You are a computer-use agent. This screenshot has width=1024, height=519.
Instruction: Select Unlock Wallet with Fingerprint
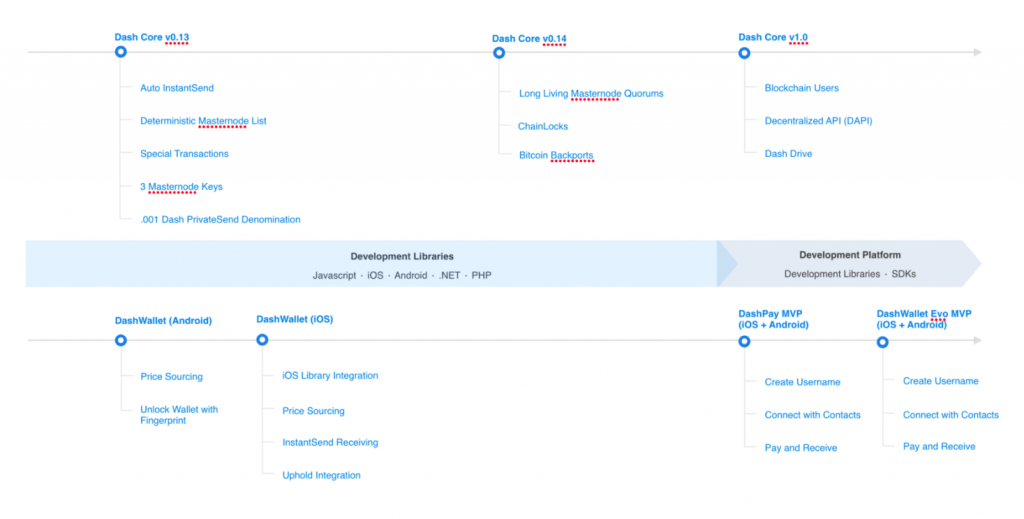(x=179, y=415)
